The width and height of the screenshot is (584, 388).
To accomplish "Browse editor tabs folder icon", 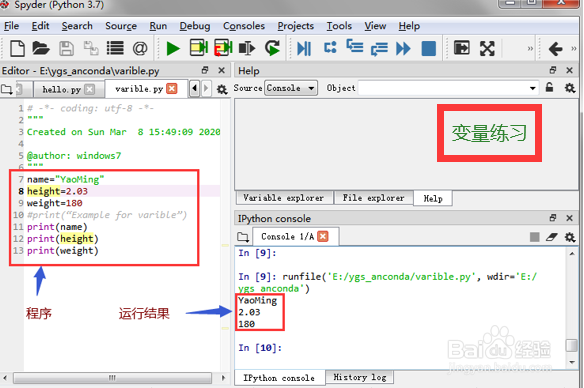I will coord(6,89).
